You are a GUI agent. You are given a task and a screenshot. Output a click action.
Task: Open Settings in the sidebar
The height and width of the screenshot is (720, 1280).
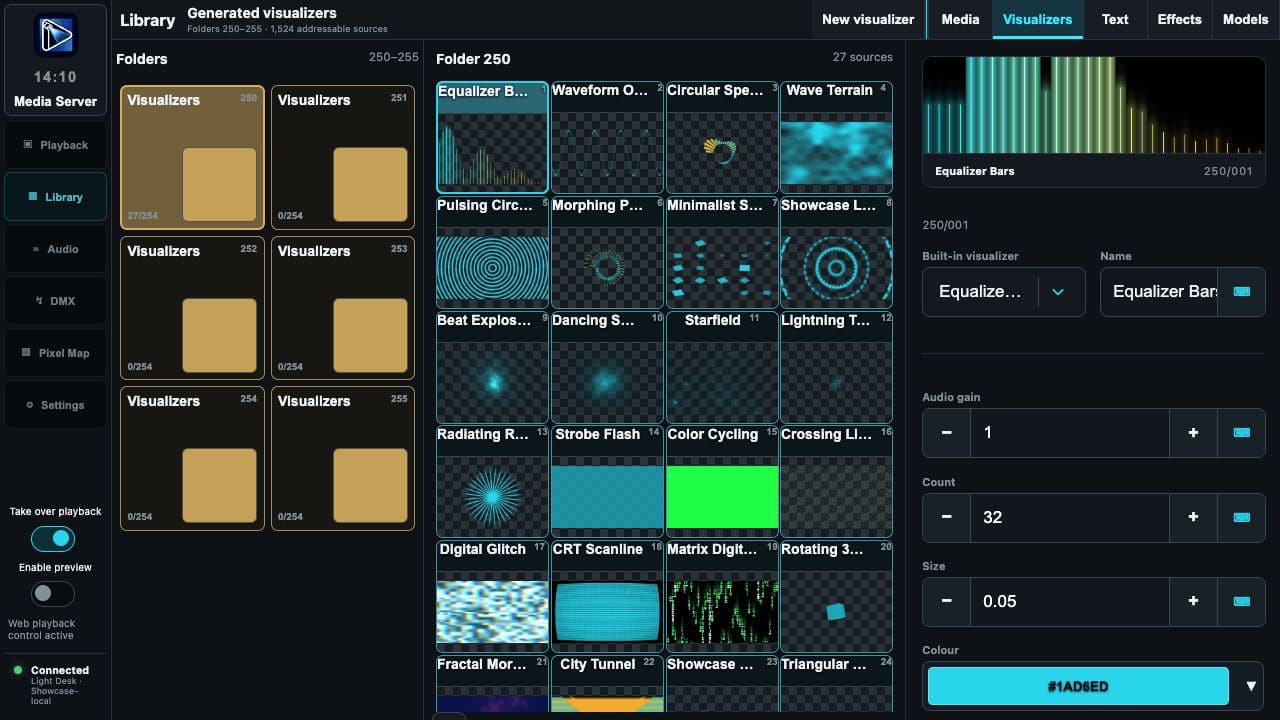click(x=55, y=405)
